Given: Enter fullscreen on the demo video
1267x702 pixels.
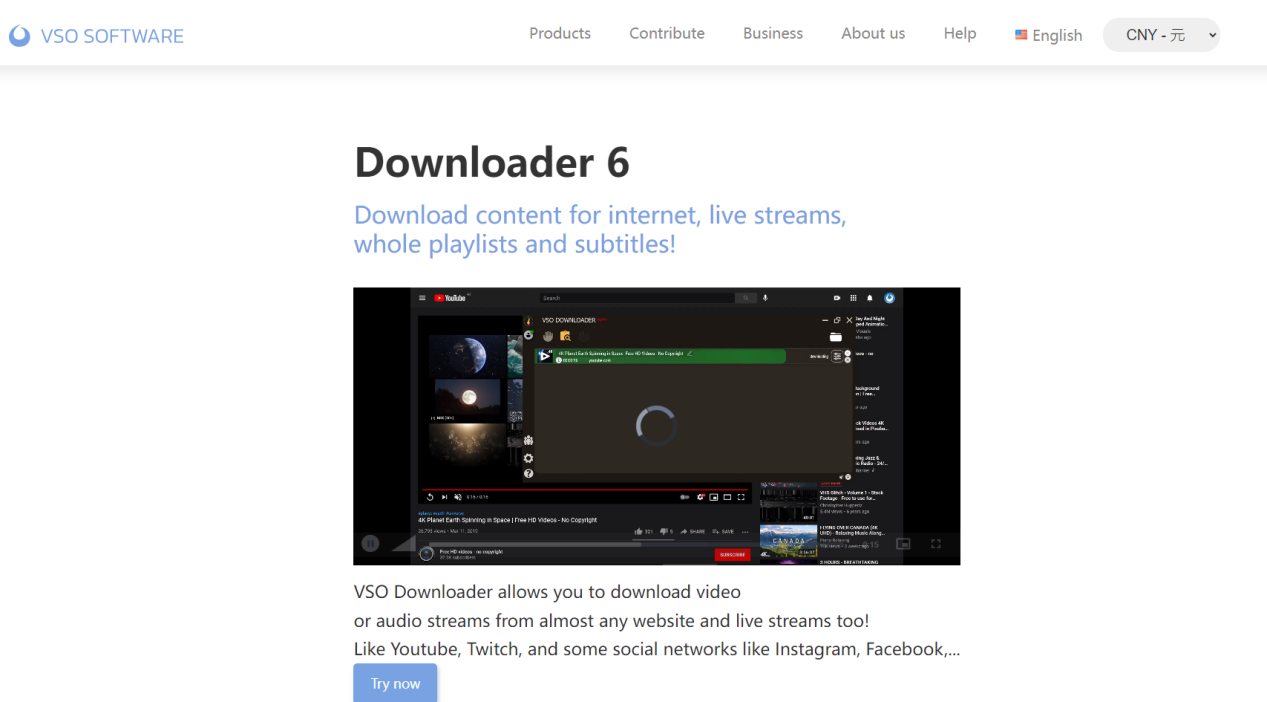Looking at the screenshot, I should (x=936, y=544).
